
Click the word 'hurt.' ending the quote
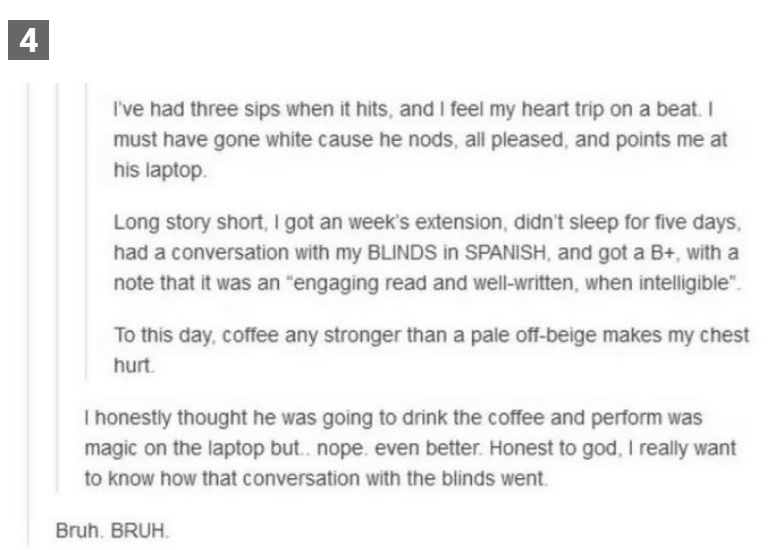pyautogui.click(x=134, y=366)
